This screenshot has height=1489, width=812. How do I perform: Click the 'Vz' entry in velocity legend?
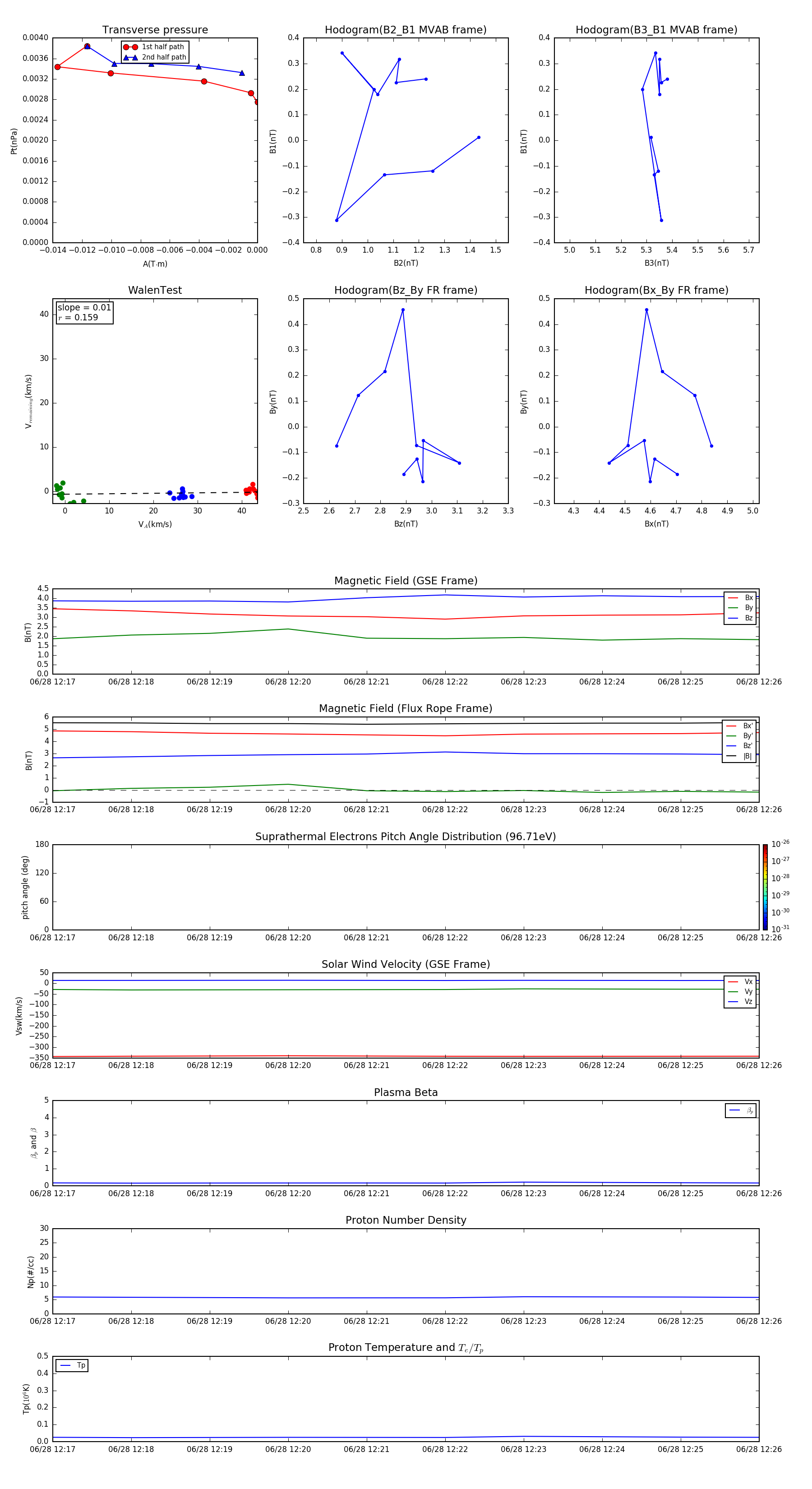click(x=740, y=1002)
